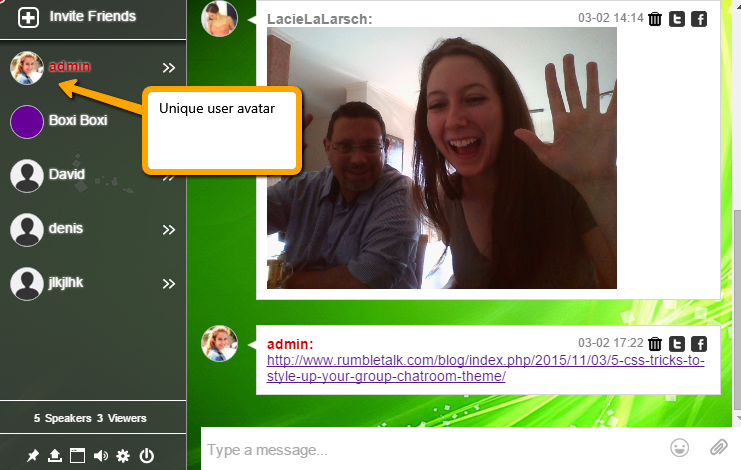This screenshot has width=741, height=470.
Task: Share admin's message on Facebook
Action: pyautogui.click(x=699, y=343)
